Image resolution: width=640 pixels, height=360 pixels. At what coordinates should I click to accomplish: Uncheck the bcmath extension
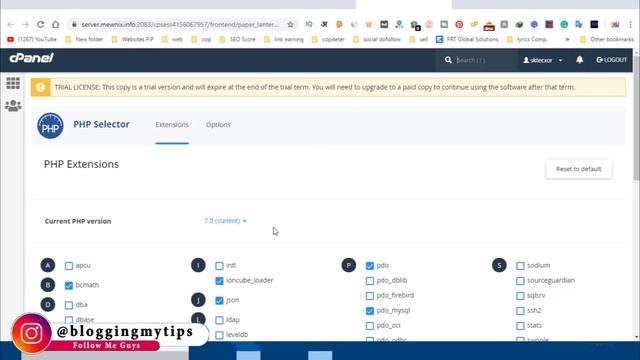point(69,285)
